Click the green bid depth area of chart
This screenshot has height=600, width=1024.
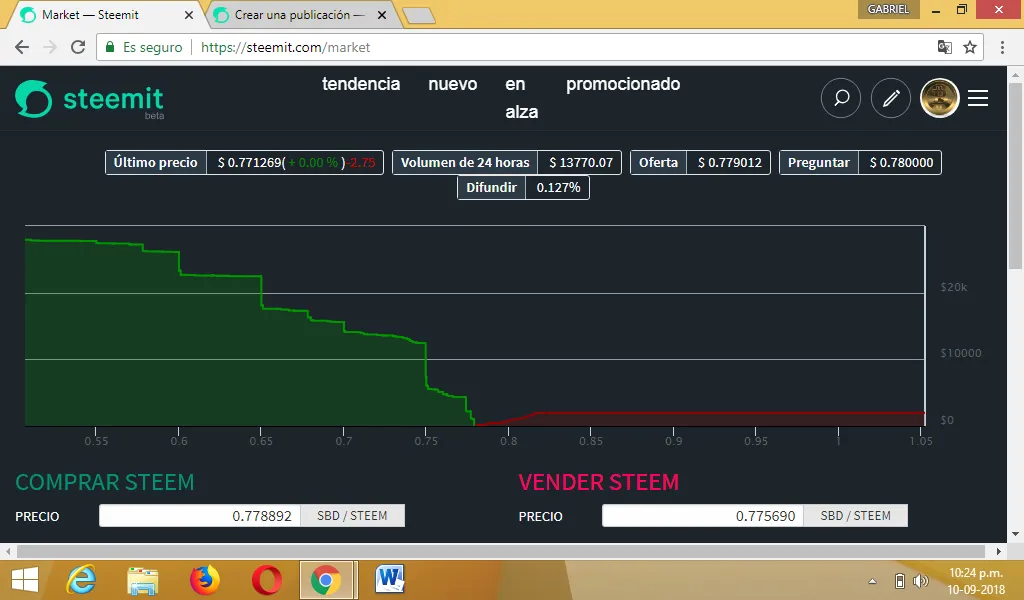tap(222, 353)
